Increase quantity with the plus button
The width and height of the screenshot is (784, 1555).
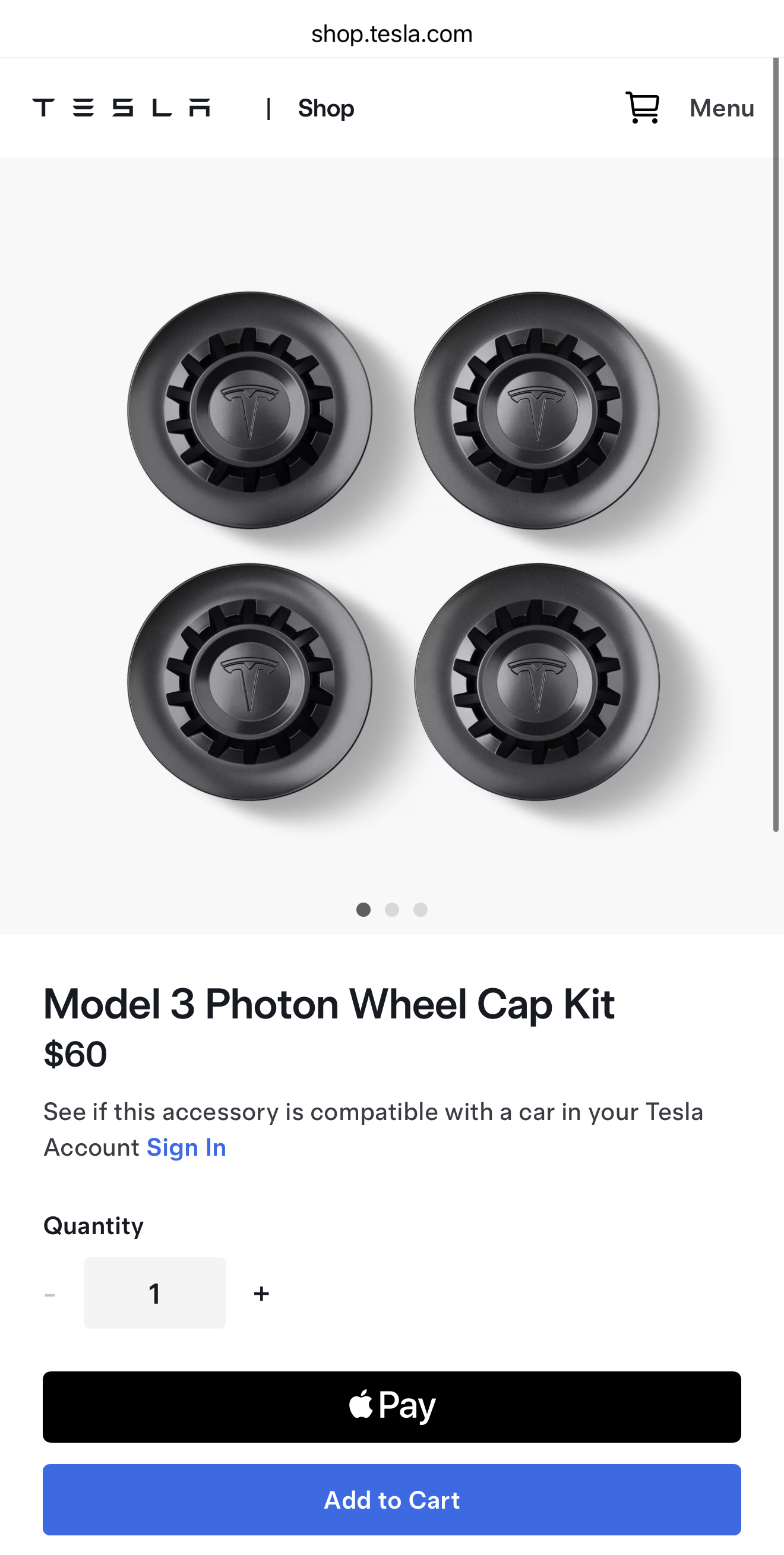pyautogui.click(x=261, y=1294)
